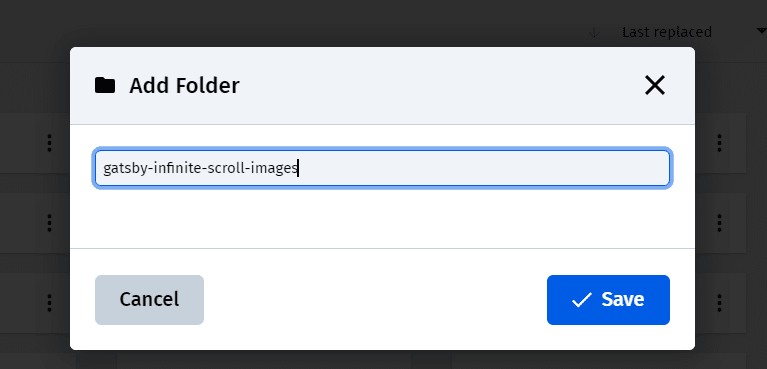
Task: Click empty dialog area below the name field
Action: click(x=382, y=218)
